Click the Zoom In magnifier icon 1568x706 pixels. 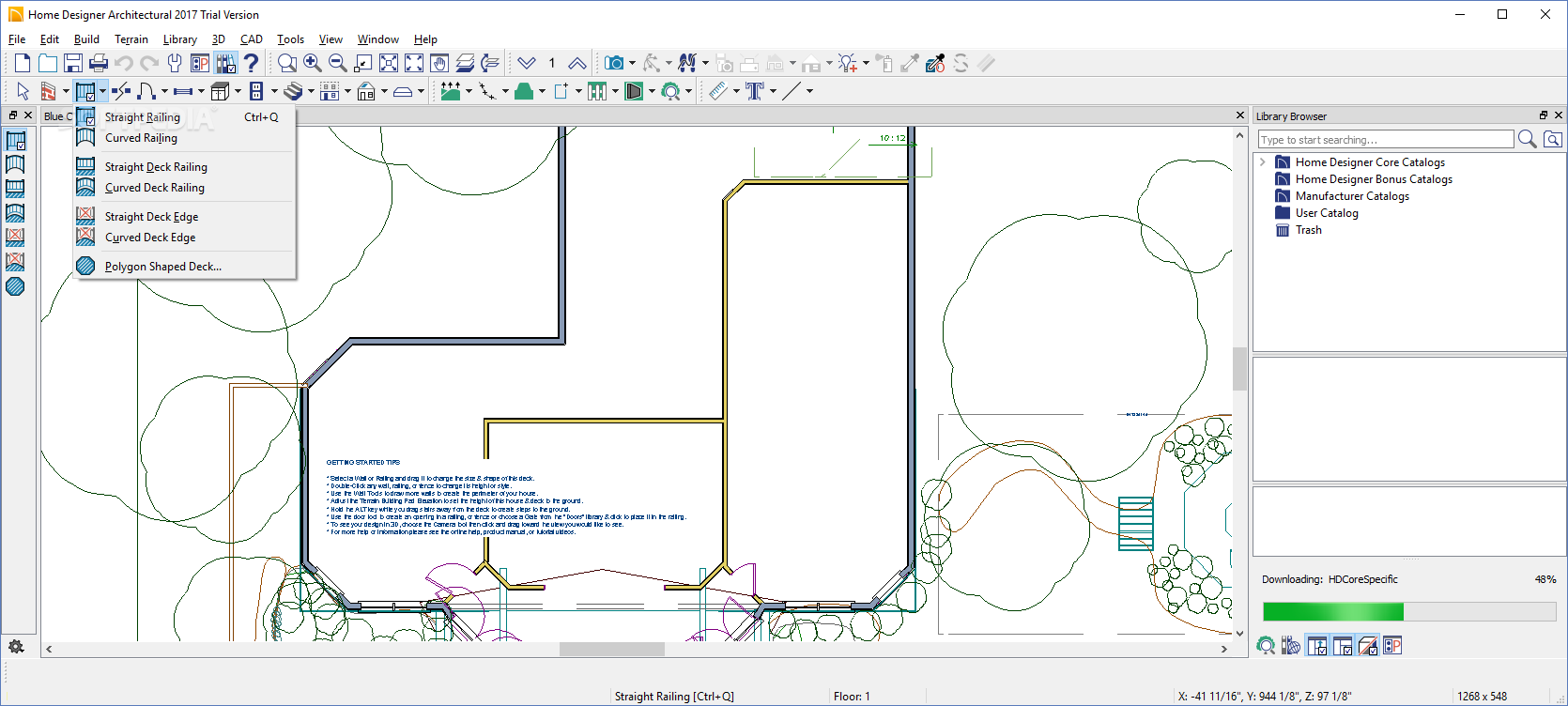click(x=313, y=63)
